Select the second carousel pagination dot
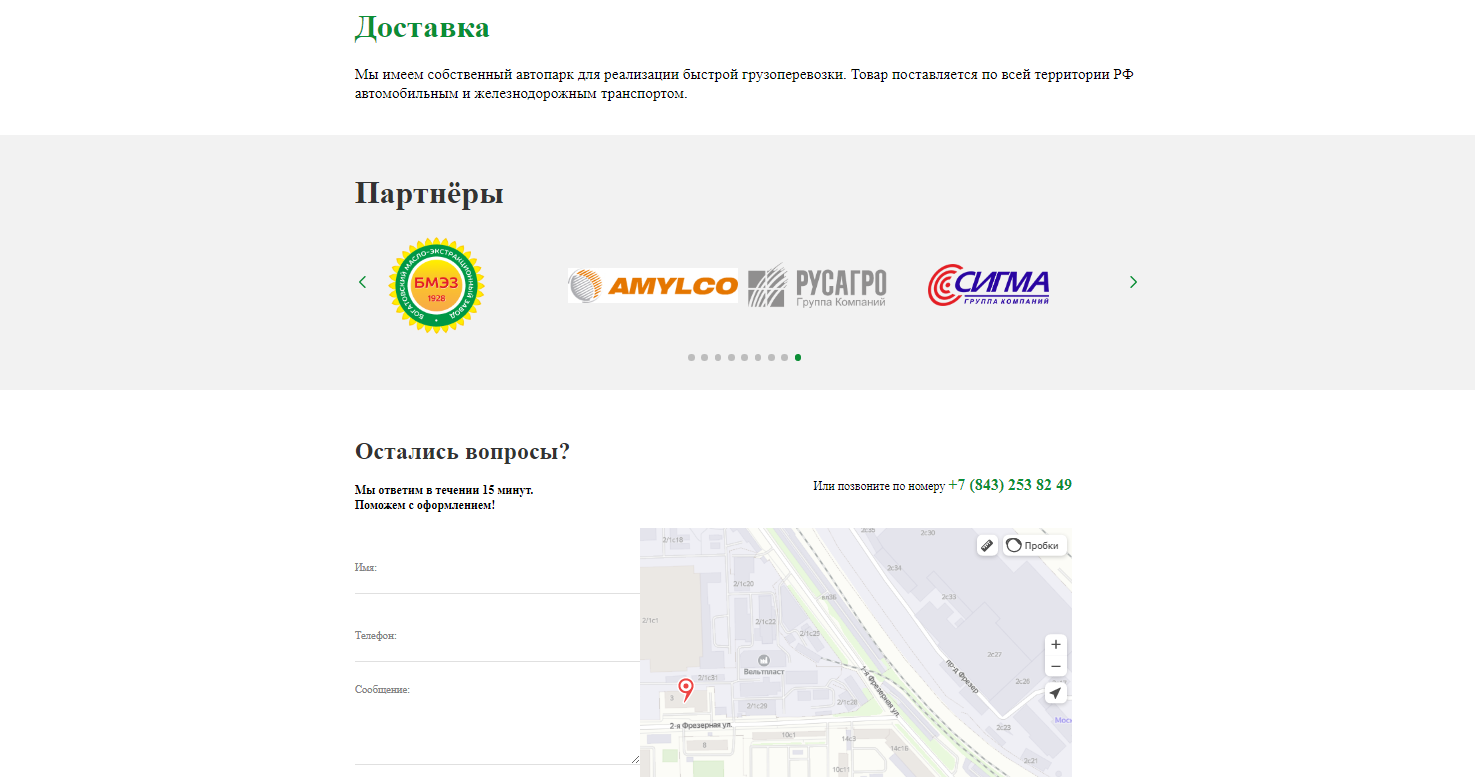 (704, 357)
